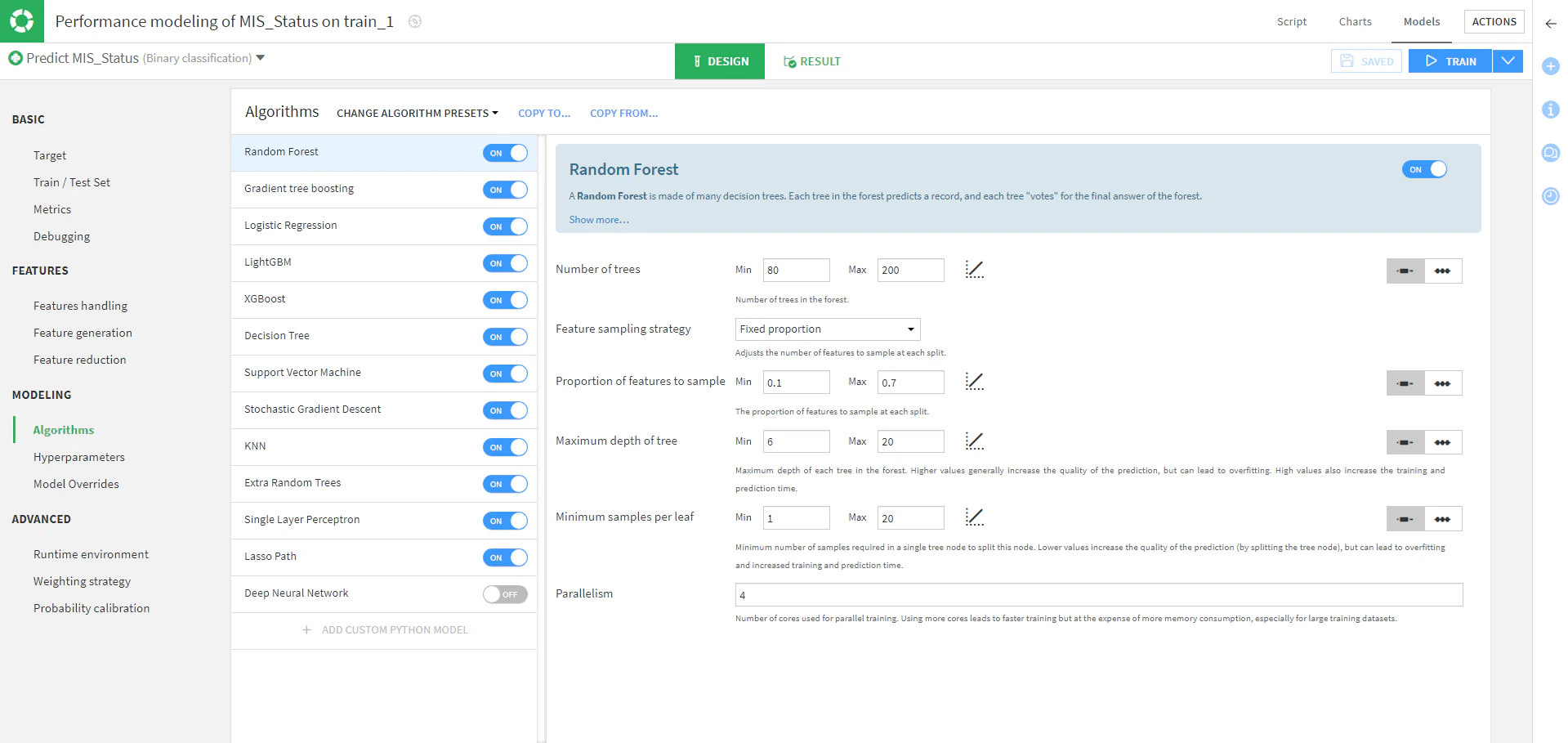Click the back arrow in the right sidebar

point(1550,24)
